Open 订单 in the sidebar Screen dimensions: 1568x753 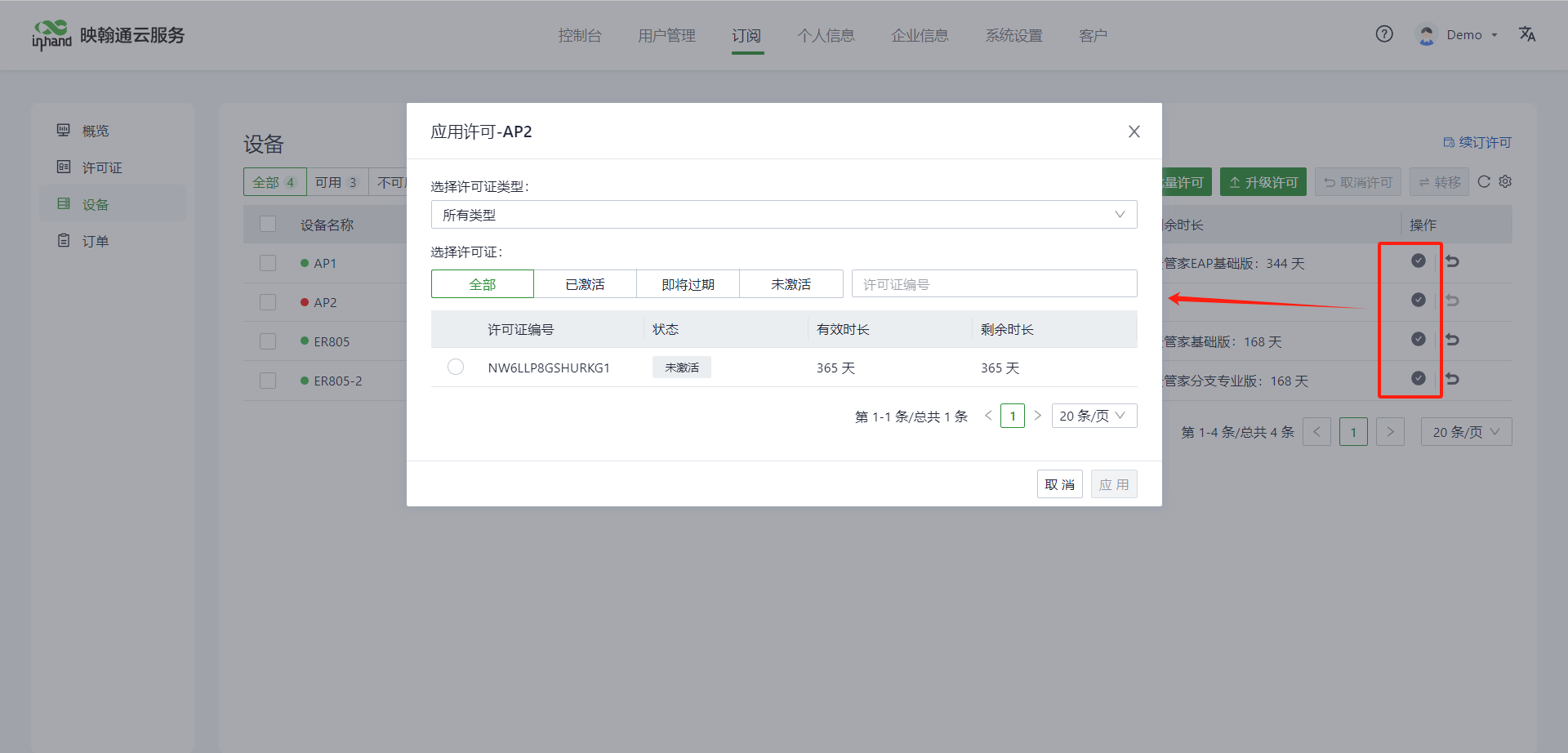tap(113, 241)
